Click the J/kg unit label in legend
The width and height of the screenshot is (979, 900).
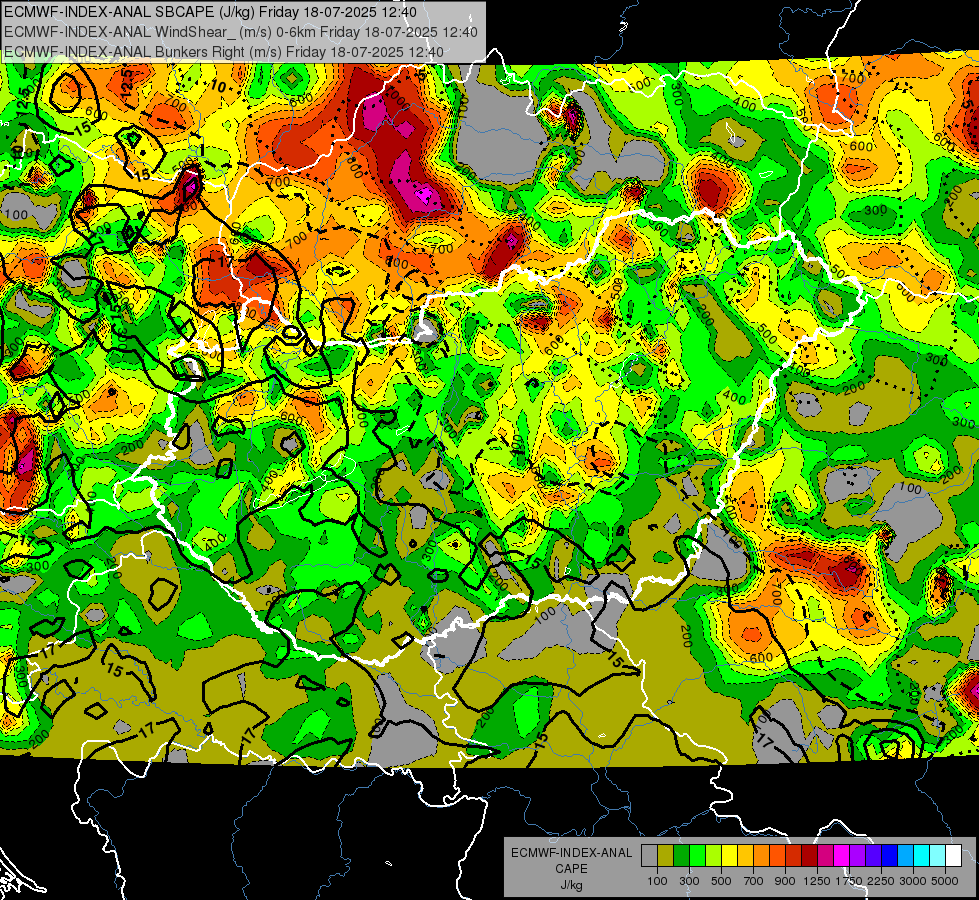[x=572, y=886]
